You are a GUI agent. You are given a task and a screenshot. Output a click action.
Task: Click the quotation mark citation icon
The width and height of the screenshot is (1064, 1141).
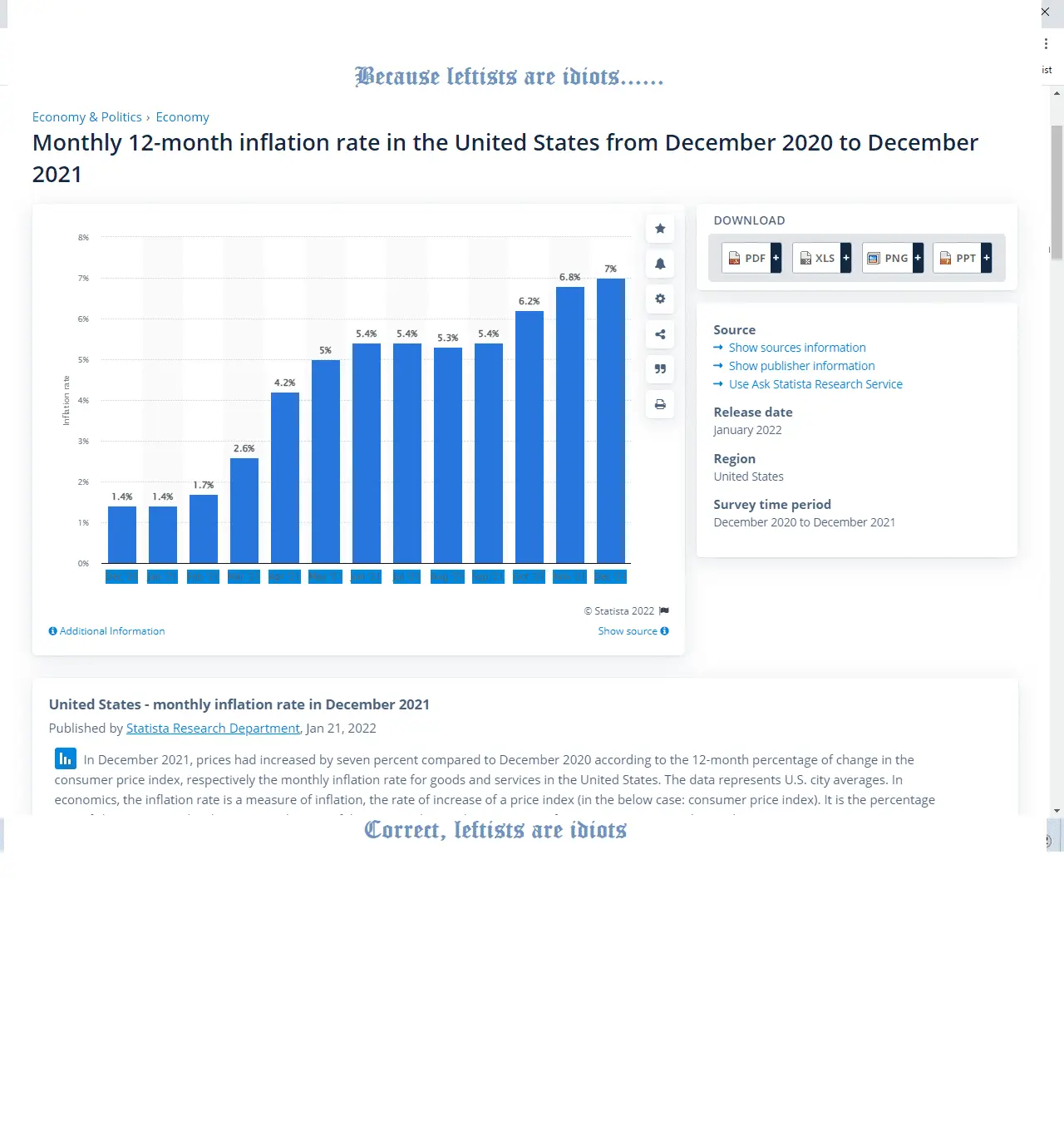click(x=660, y=369)
